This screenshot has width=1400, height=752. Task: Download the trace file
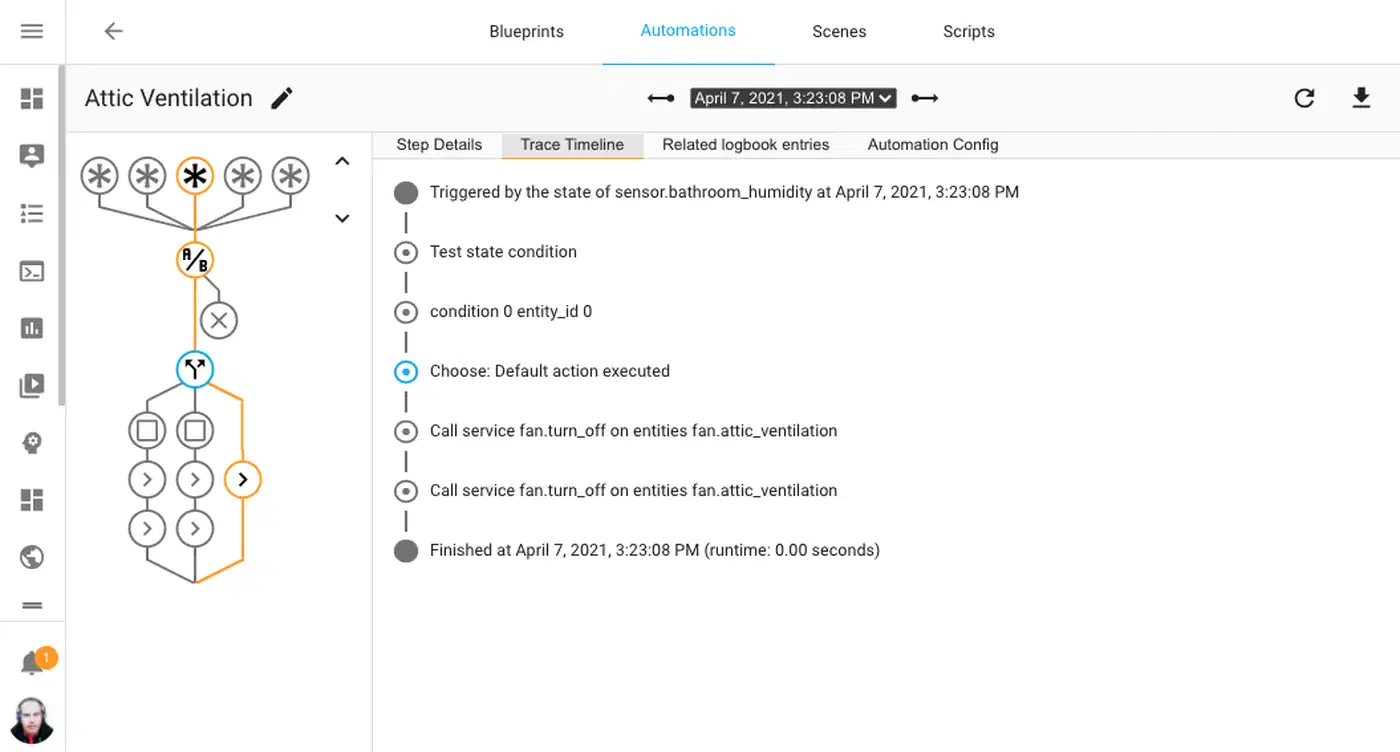[x=1361, y=98]
